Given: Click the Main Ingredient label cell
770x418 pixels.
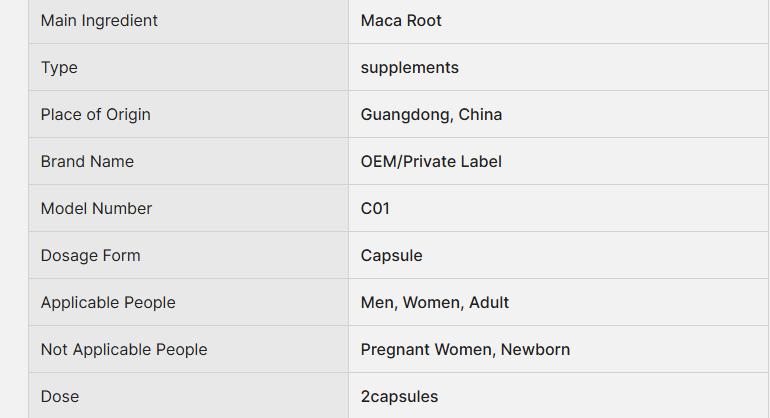Looking at the screenshot, I should coord(99,21).
